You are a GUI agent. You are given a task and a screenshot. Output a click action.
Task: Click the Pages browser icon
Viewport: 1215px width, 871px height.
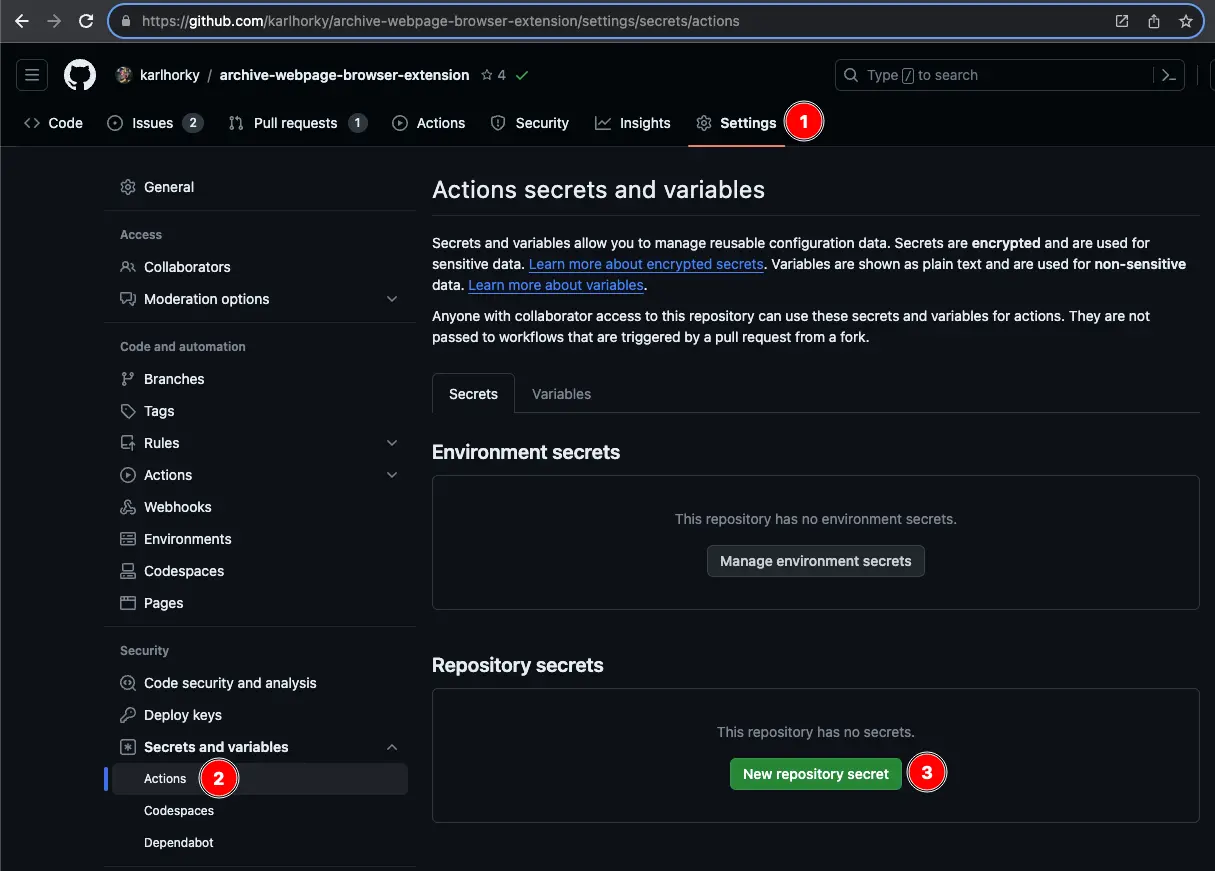point(128,603)
